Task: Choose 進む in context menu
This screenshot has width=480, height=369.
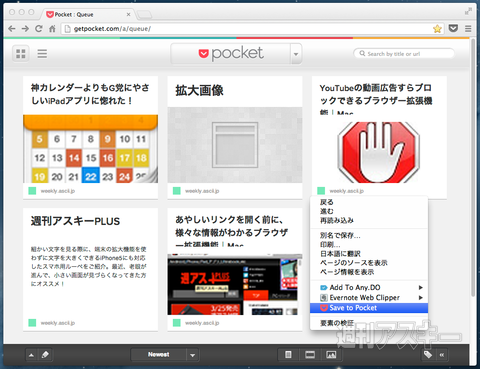Action: (369, 211)
